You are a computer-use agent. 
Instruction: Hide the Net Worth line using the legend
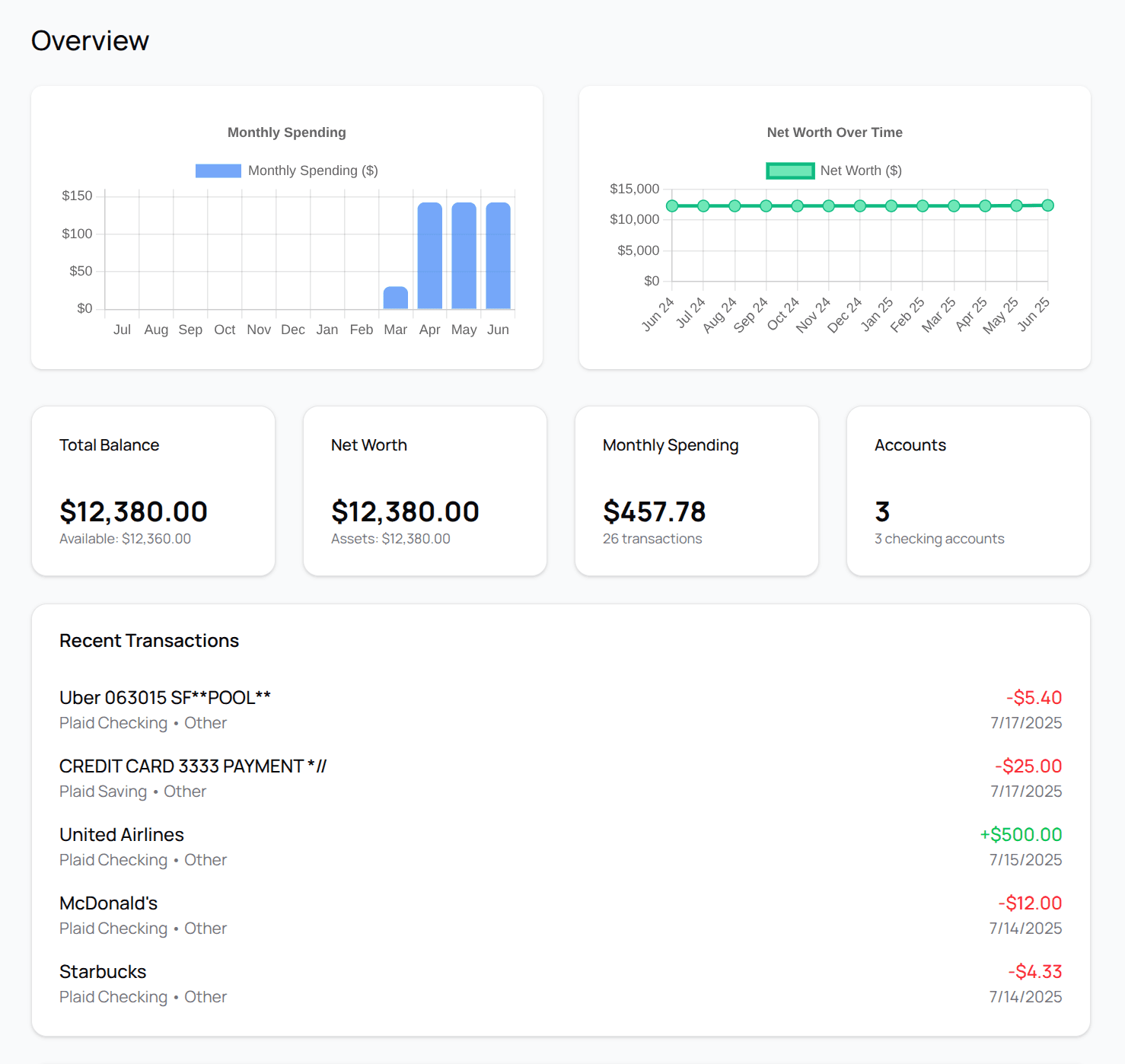click(790, 170)
